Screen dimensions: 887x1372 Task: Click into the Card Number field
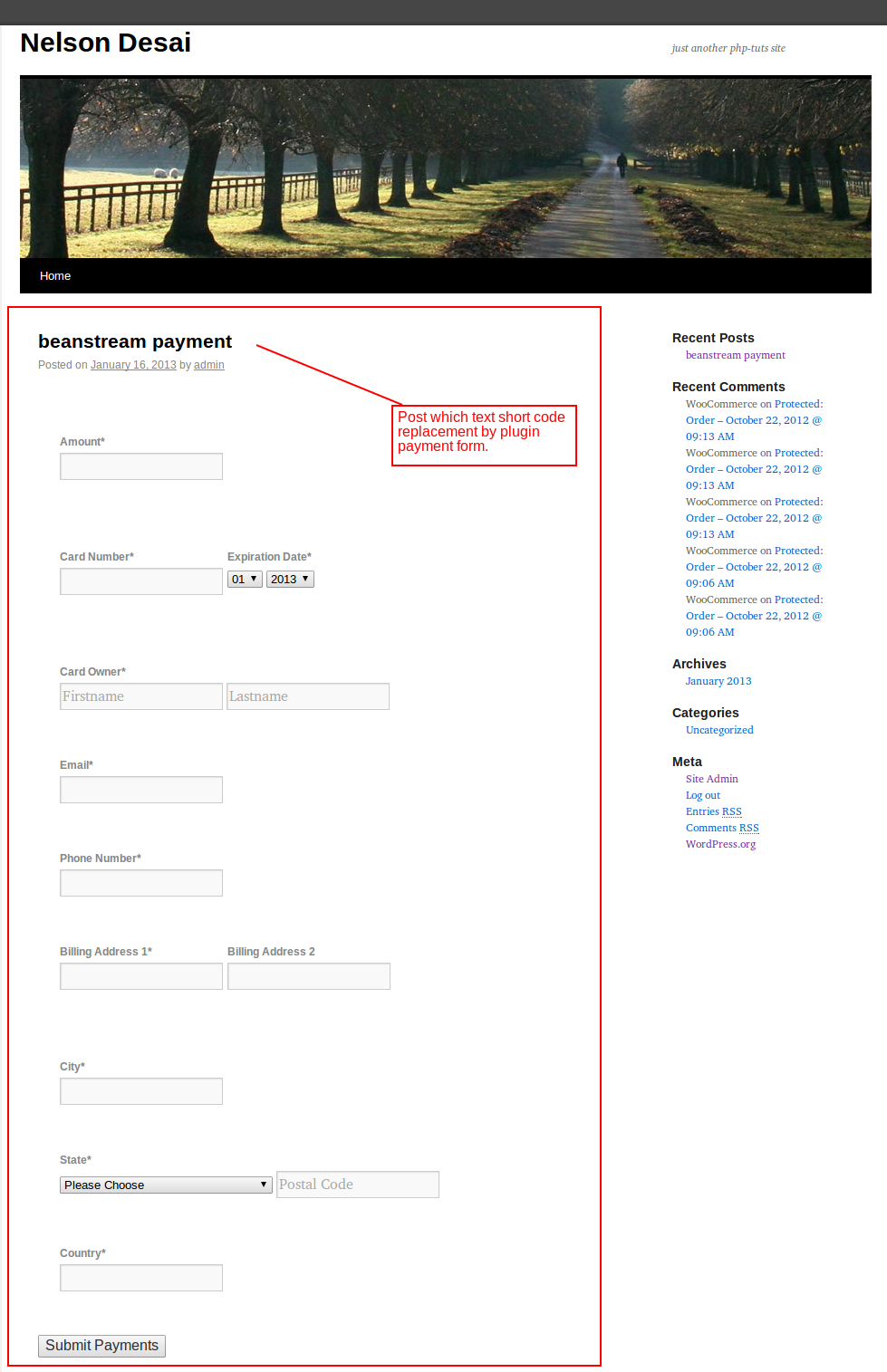coord(141,581)
